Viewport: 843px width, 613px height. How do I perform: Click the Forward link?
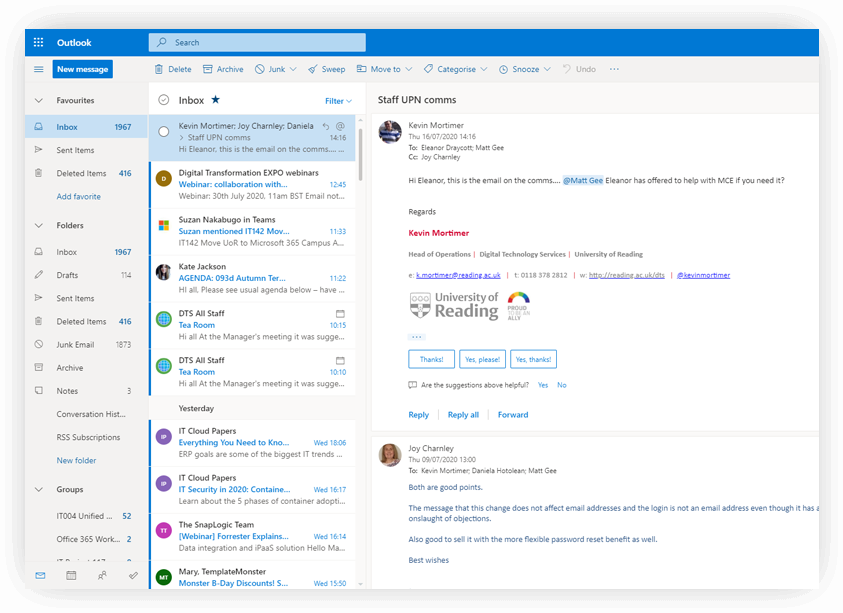click(513, 415)
